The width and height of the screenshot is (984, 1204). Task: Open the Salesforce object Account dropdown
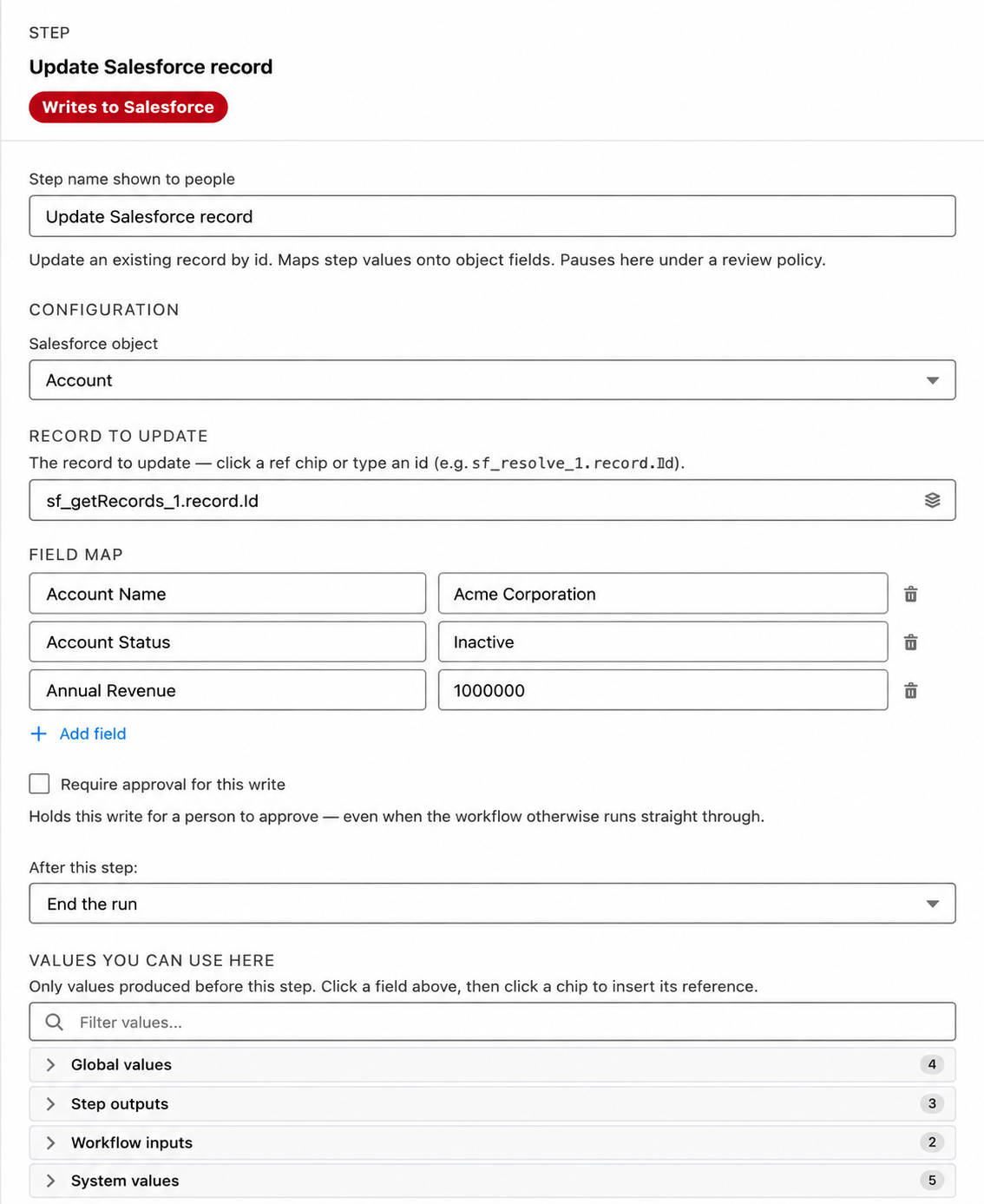coord(492,380)
